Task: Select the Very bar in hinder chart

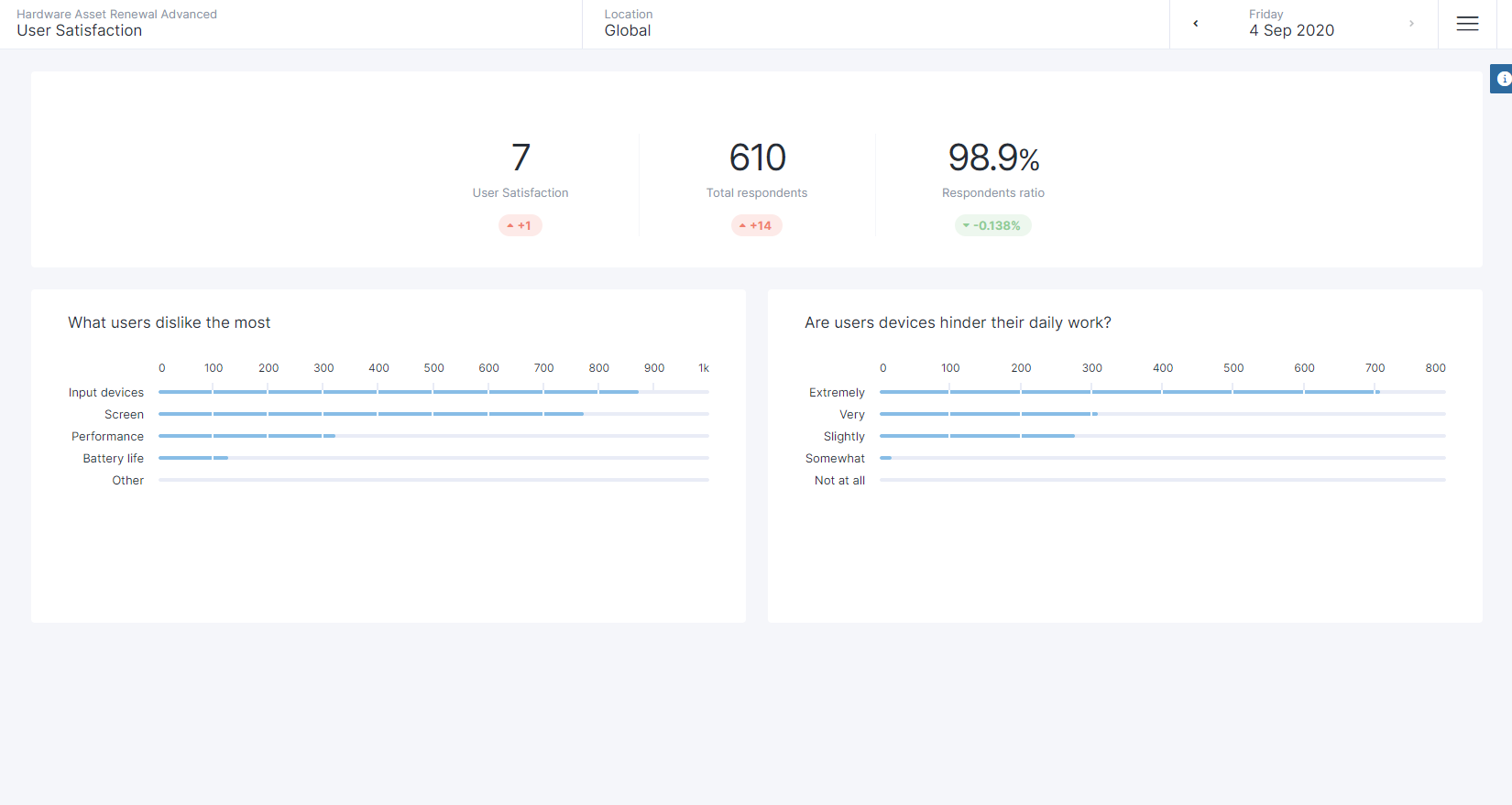Action: (x=988, y=414)
